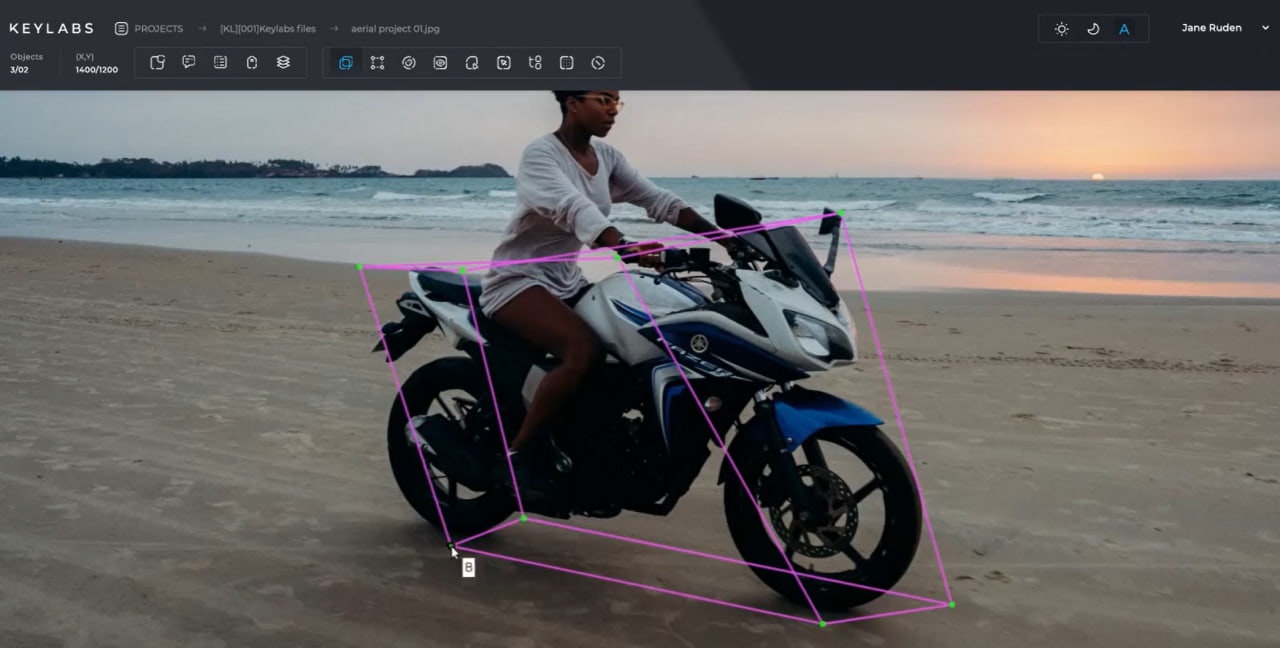Click the KEYLABS logo
The image size is (1280, 648).
pos(51,28)
